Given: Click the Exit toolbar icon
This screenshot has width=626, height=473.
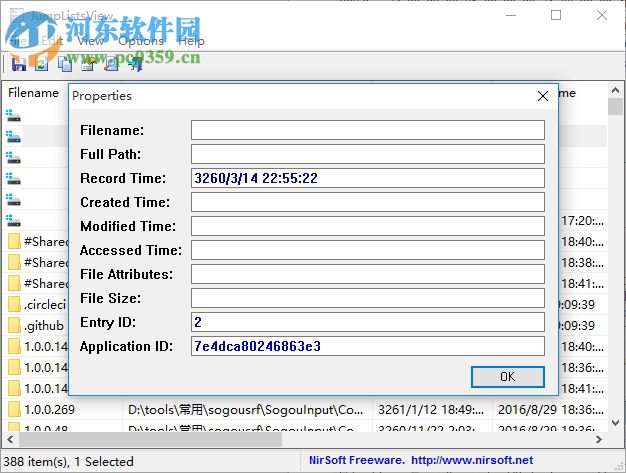Looking at the screenshot, I should (136, 64).
